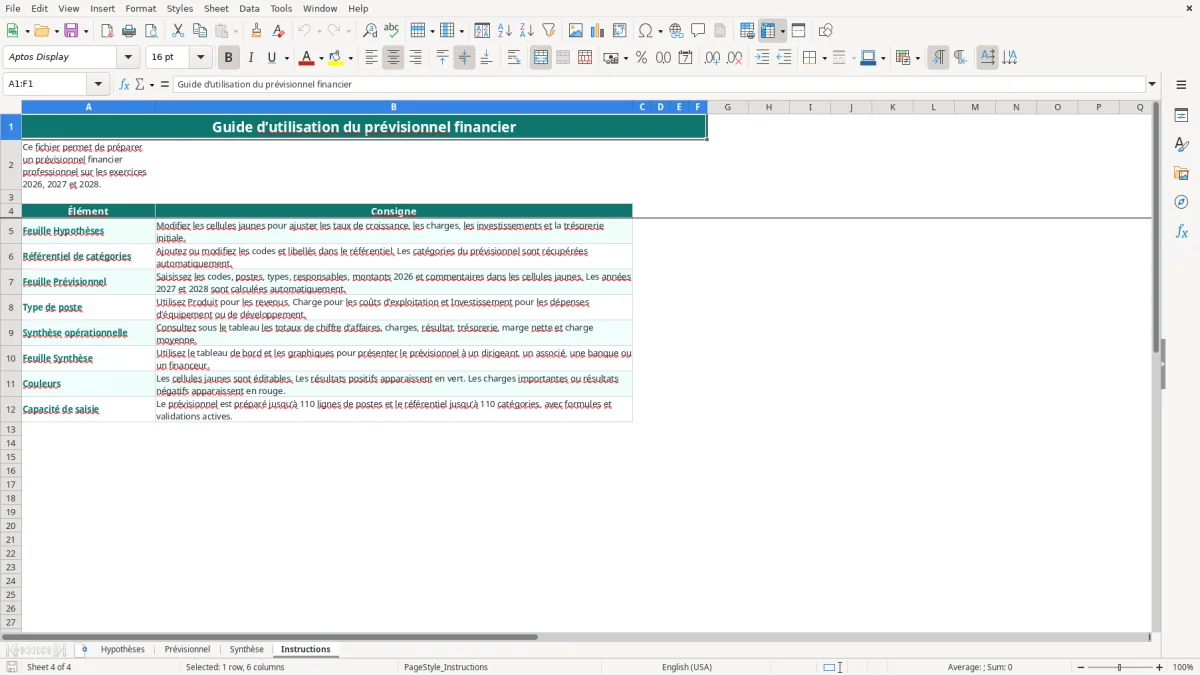1200x675 pixels.
Task: Sort descending
Action: 527,31
